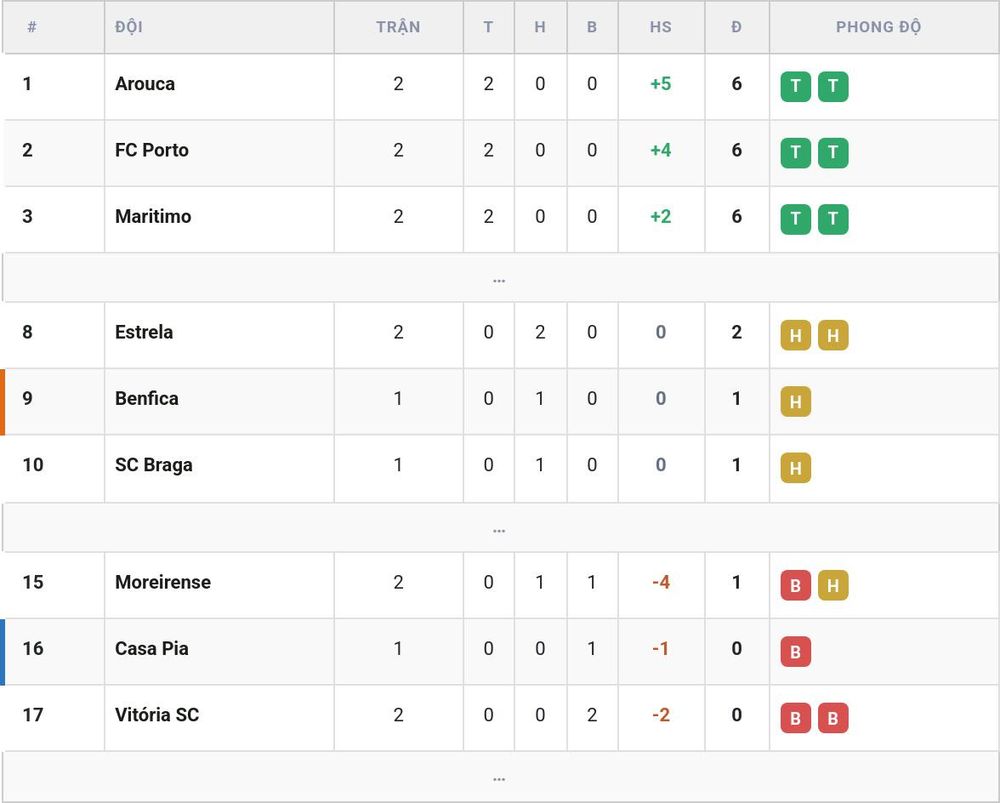Sort table by the TRẬN column header
The height and width of the screenshot is (803, 1000).
tap(398, 27)
